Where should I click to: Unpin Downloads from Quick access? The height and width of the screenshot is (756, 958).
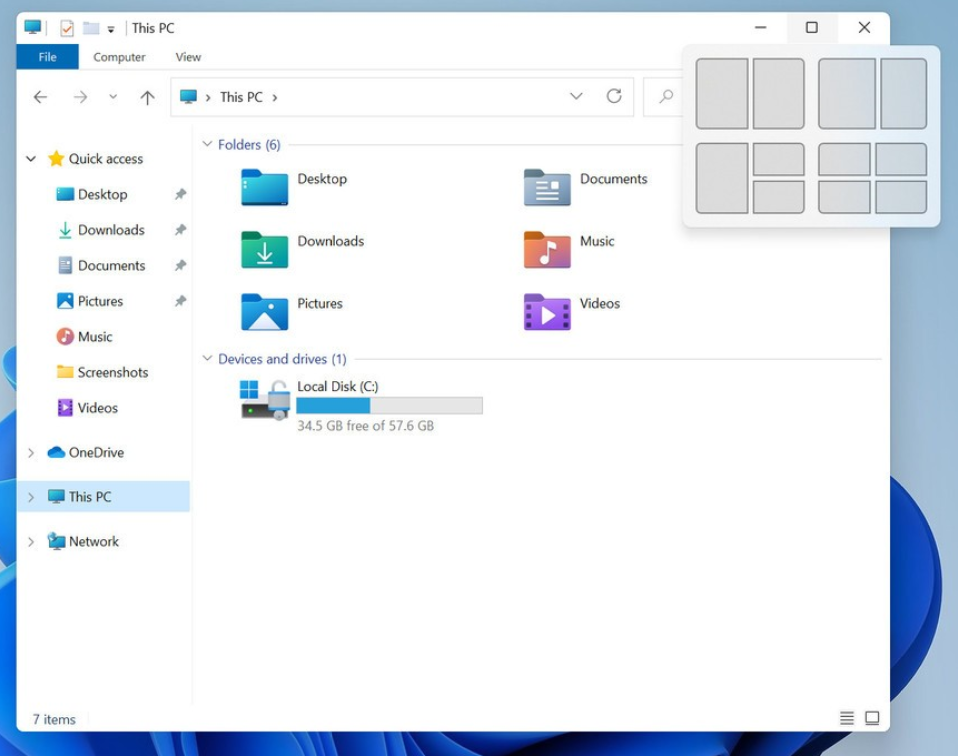181,230
